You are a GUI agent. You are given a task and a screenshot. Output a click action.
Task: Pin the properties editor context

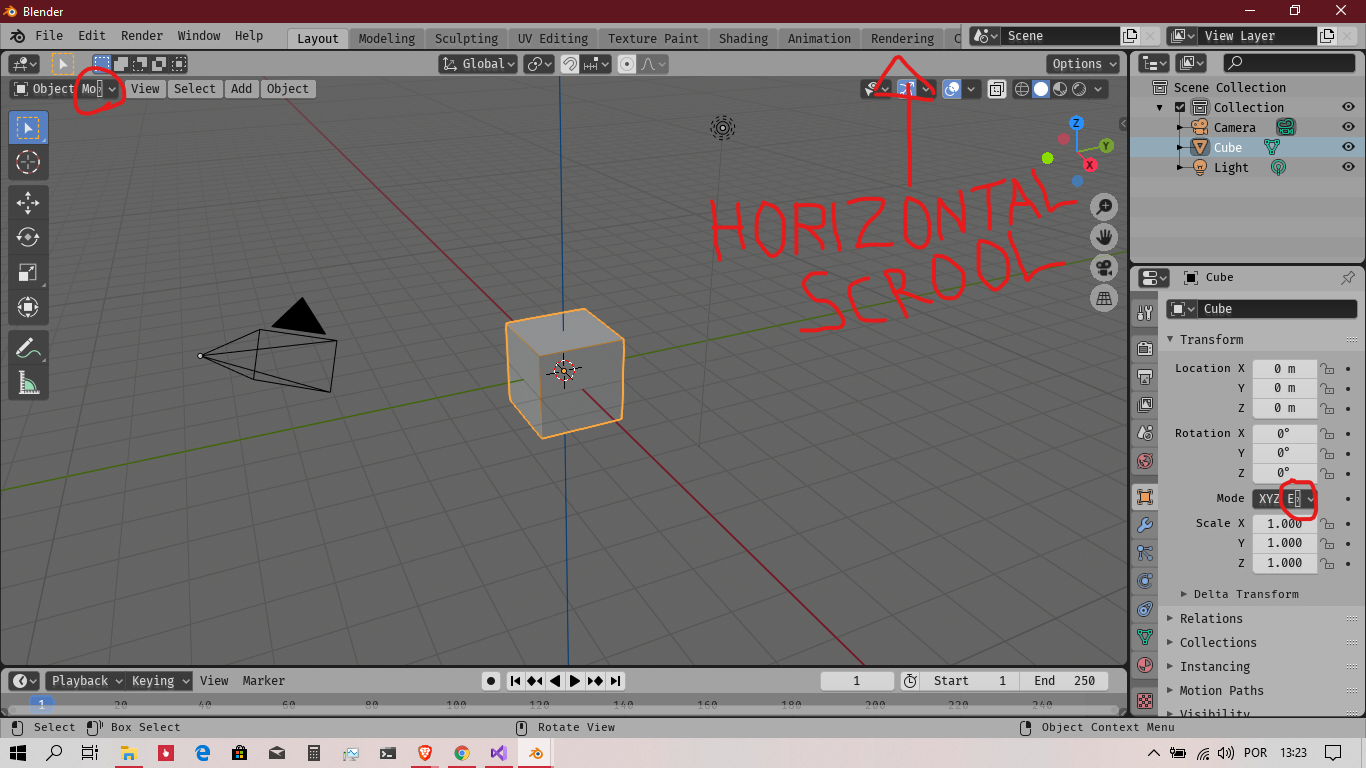(1347, 278)
